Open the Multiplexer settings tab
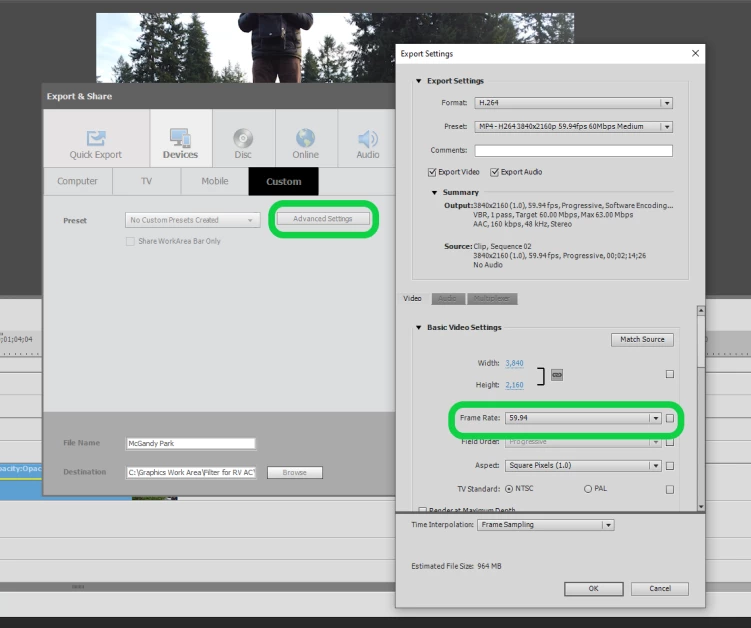751x628 pixels. [492, 298]
